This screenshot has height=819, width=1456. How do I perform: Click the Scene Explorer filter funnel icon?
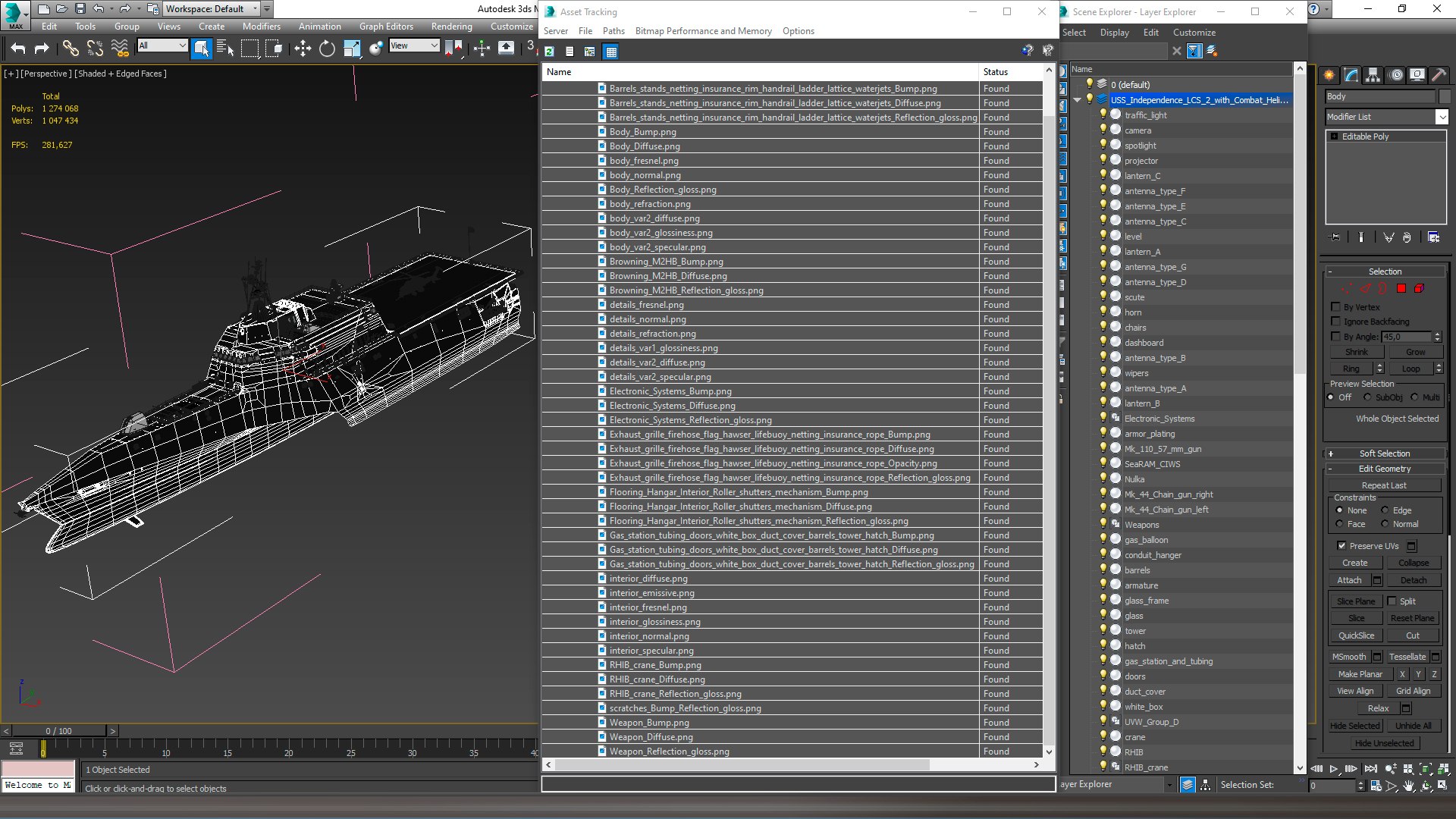coord(1194,51)
